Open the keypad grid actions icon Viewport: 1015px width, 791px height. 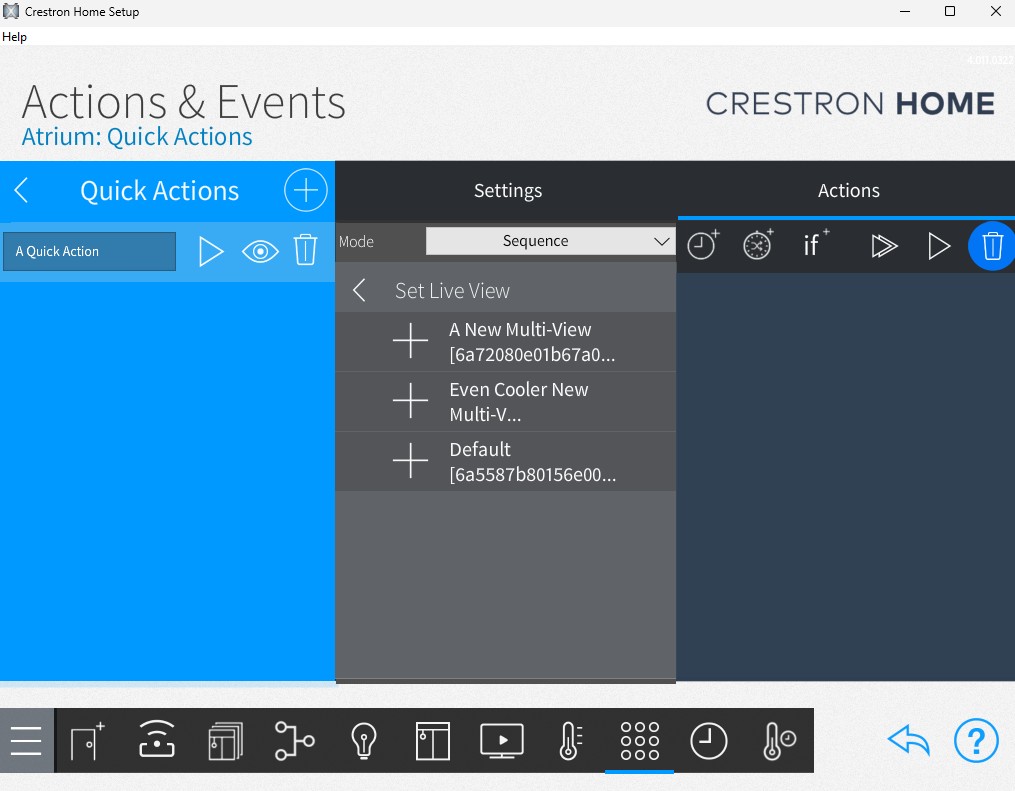pos(640,741)
